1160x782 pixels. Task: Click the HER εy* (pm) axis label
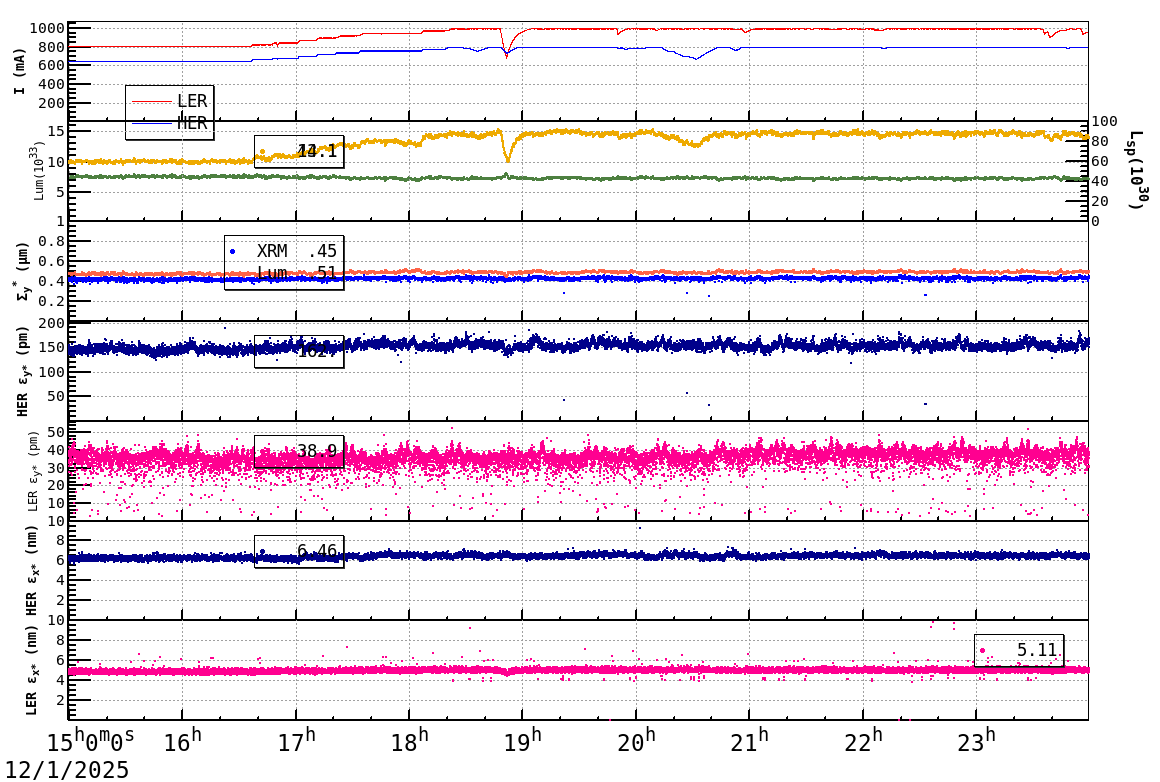click(x=22, y=371)
